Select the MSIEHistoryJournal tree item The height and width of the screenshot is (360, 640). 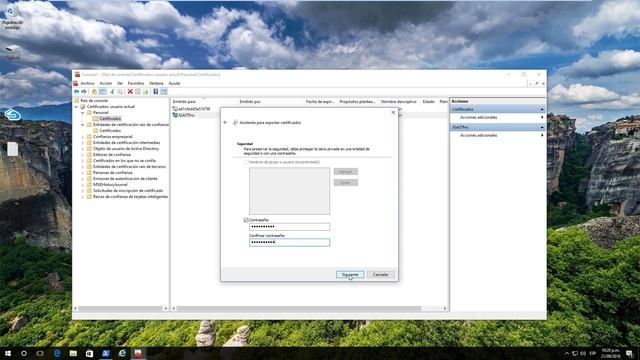(110, 184)
